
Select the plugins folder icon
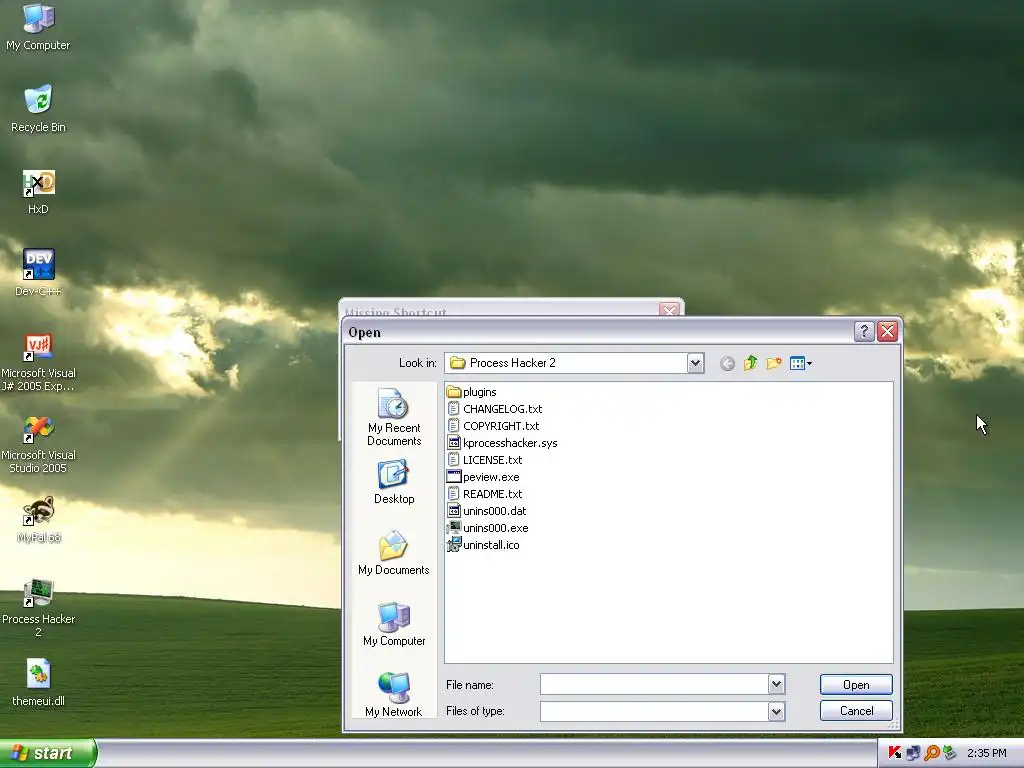click(454, 392)
